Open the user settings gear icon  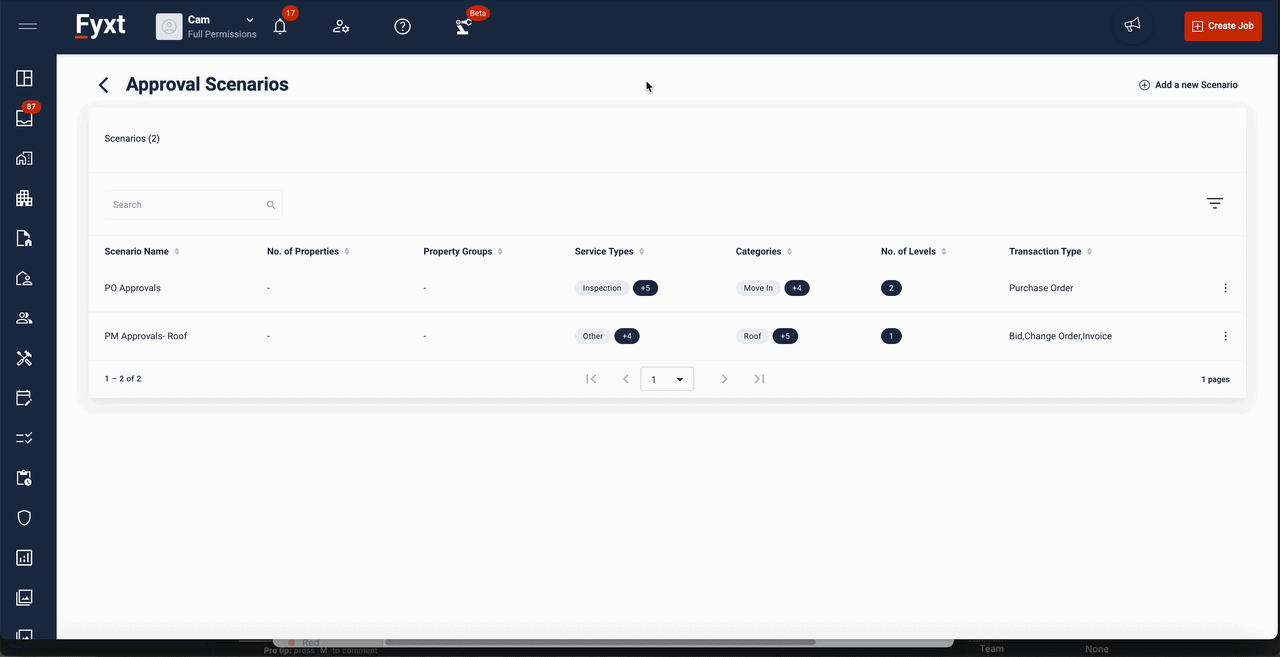pyautogui.click(x=341, y=27)
